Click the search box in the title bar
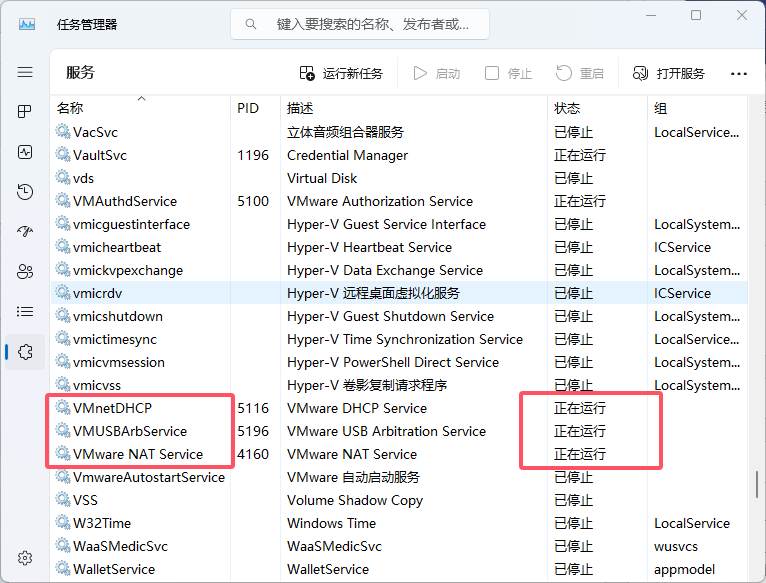 tap(360, 24)
